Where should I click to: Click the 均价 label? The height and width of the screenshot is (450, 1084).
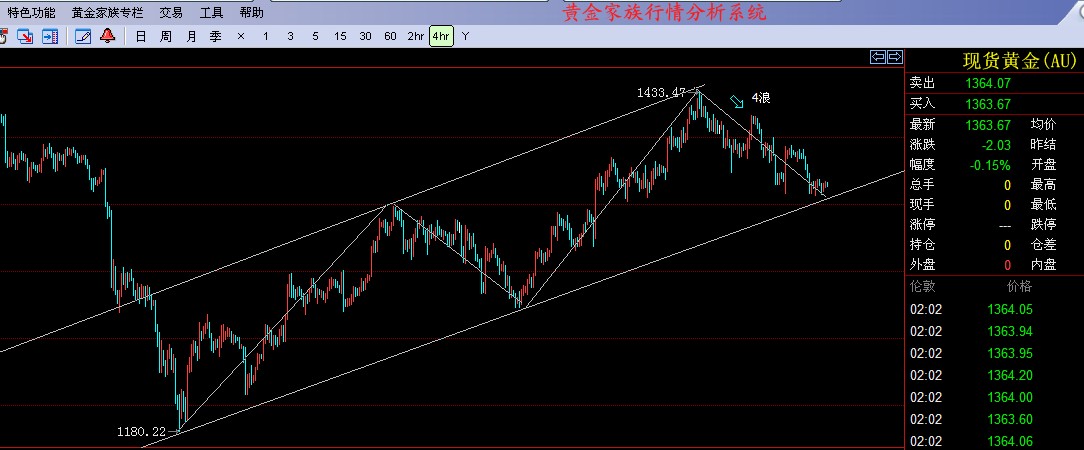tap(1043, 124)
